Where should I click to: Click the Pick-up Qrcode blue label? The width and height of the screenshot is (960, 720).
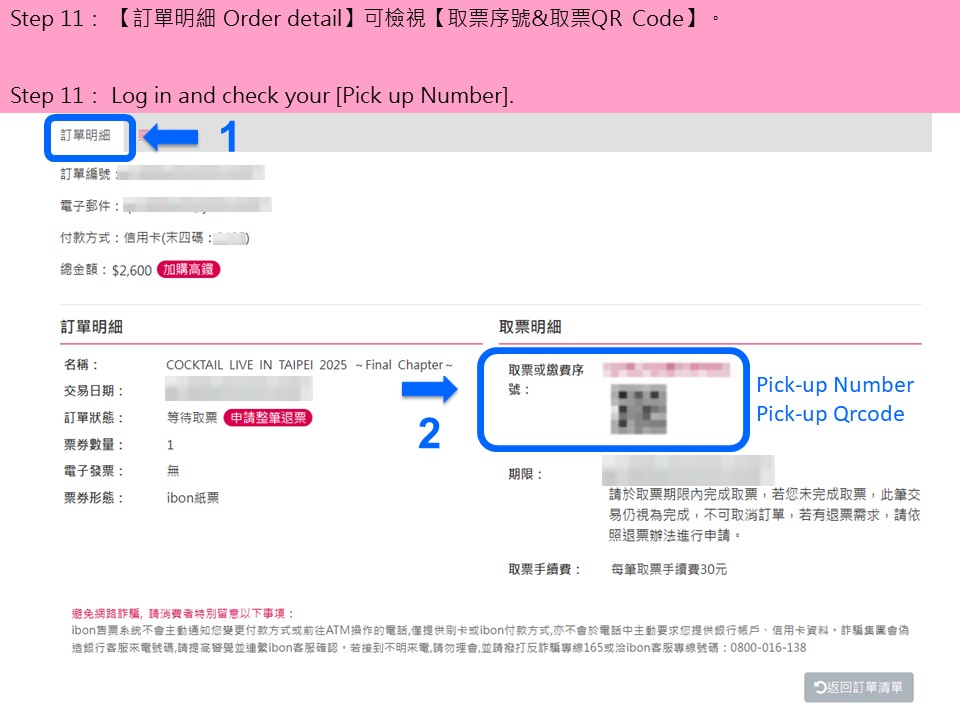[x=830, y=414]
